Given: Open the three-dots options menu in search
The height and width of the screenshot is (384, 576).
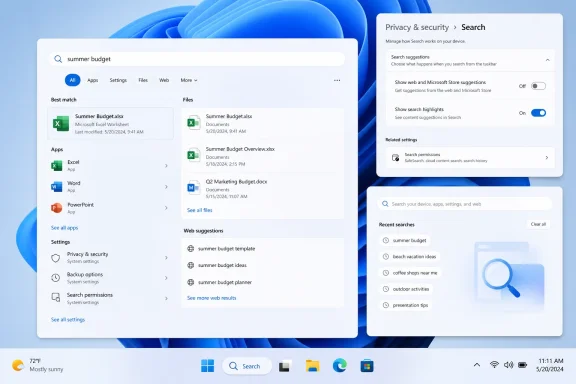Looking at the screenshot, I should (337, 80).
